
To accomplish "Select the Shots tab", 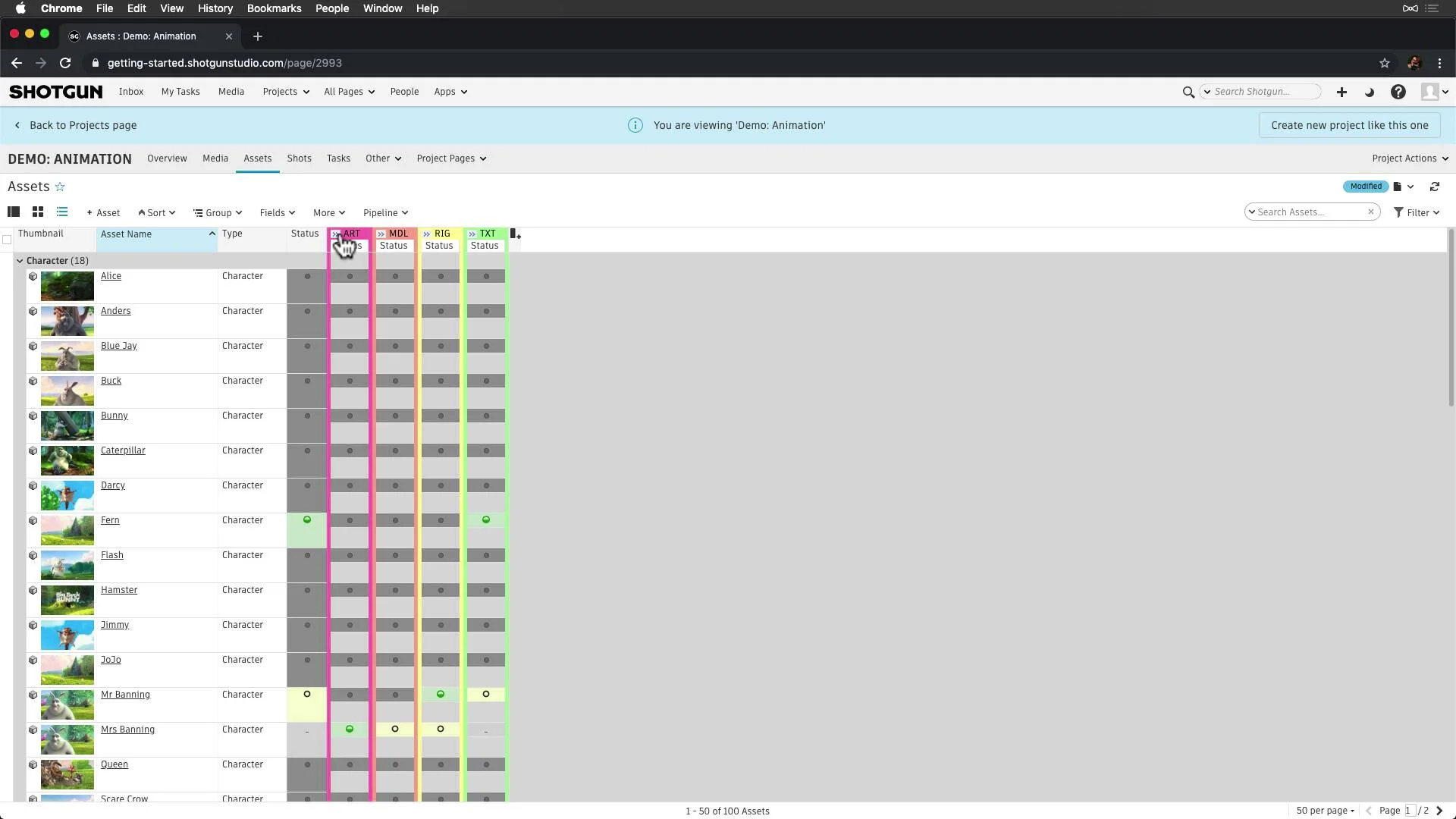I will [x=300, y=158].
